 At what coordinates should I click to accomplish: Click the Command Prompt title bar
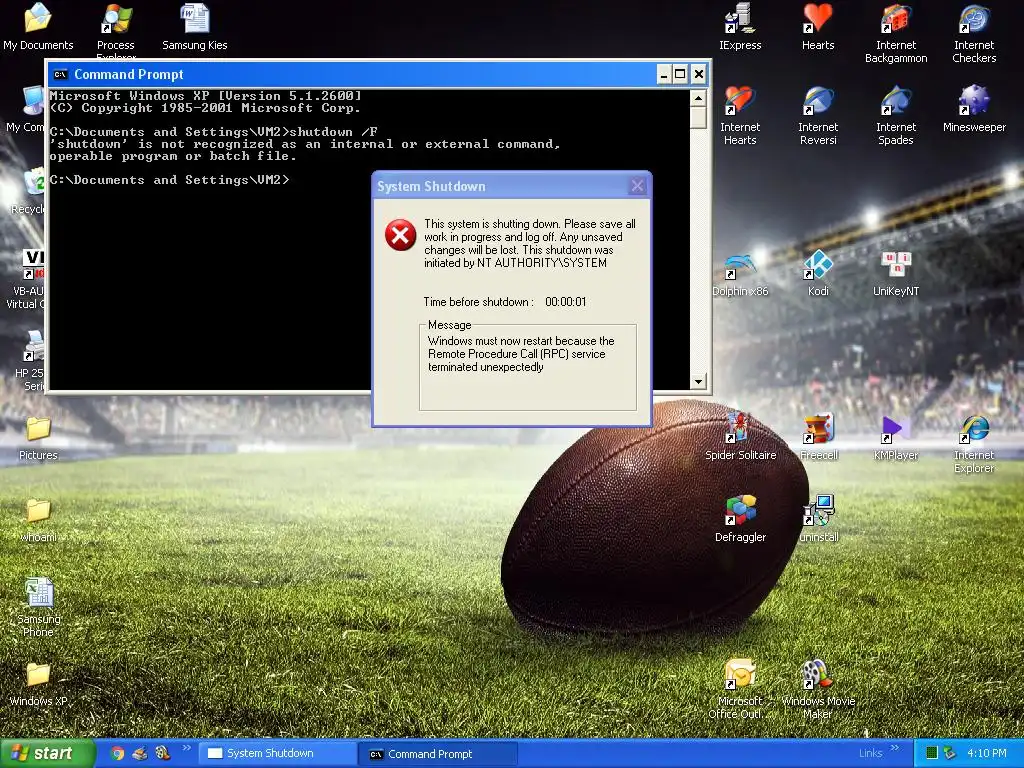pos(353,74)
